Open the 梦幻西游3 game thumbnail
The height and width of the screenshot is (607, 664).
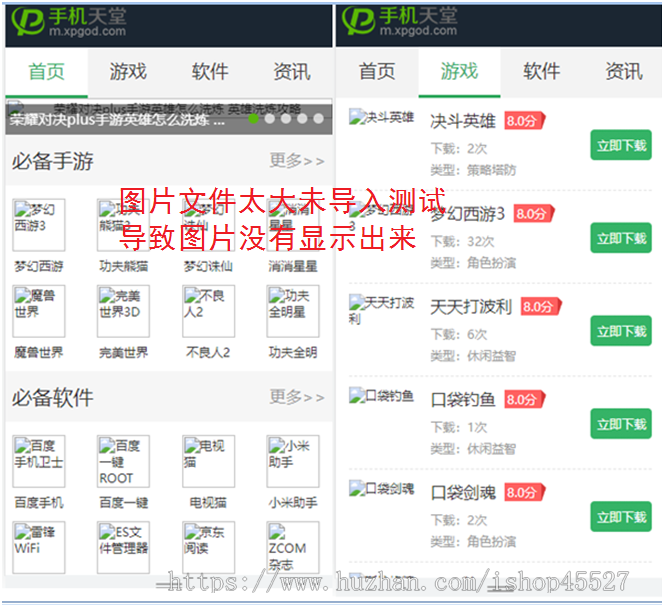[39, 225]
